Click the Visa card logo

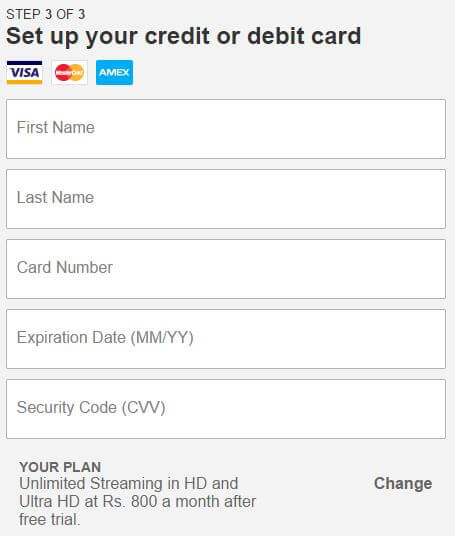pyautogui.click(x=24, y=72)
